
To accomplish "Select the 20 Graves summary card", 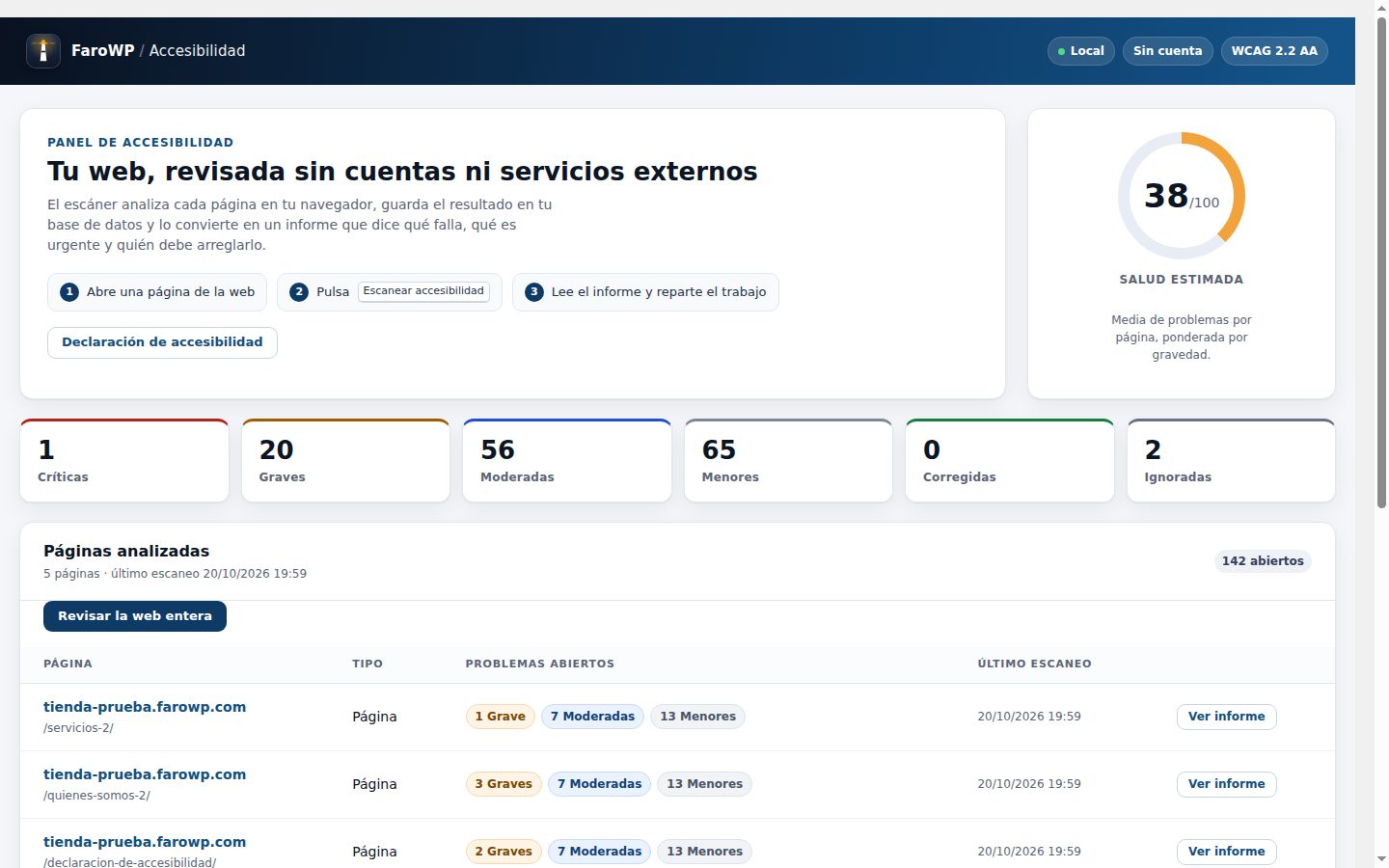I will (345, 460).
